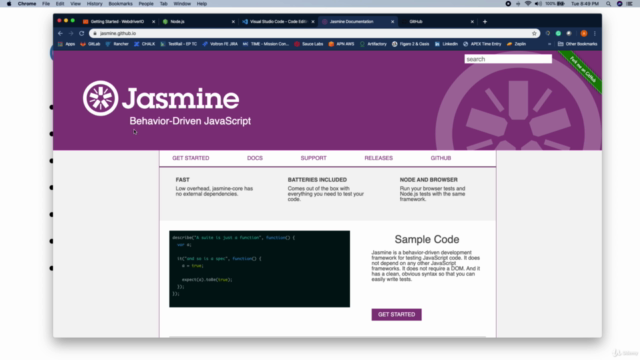
Task: Open the Apple menu
Action: coord(9,4)
